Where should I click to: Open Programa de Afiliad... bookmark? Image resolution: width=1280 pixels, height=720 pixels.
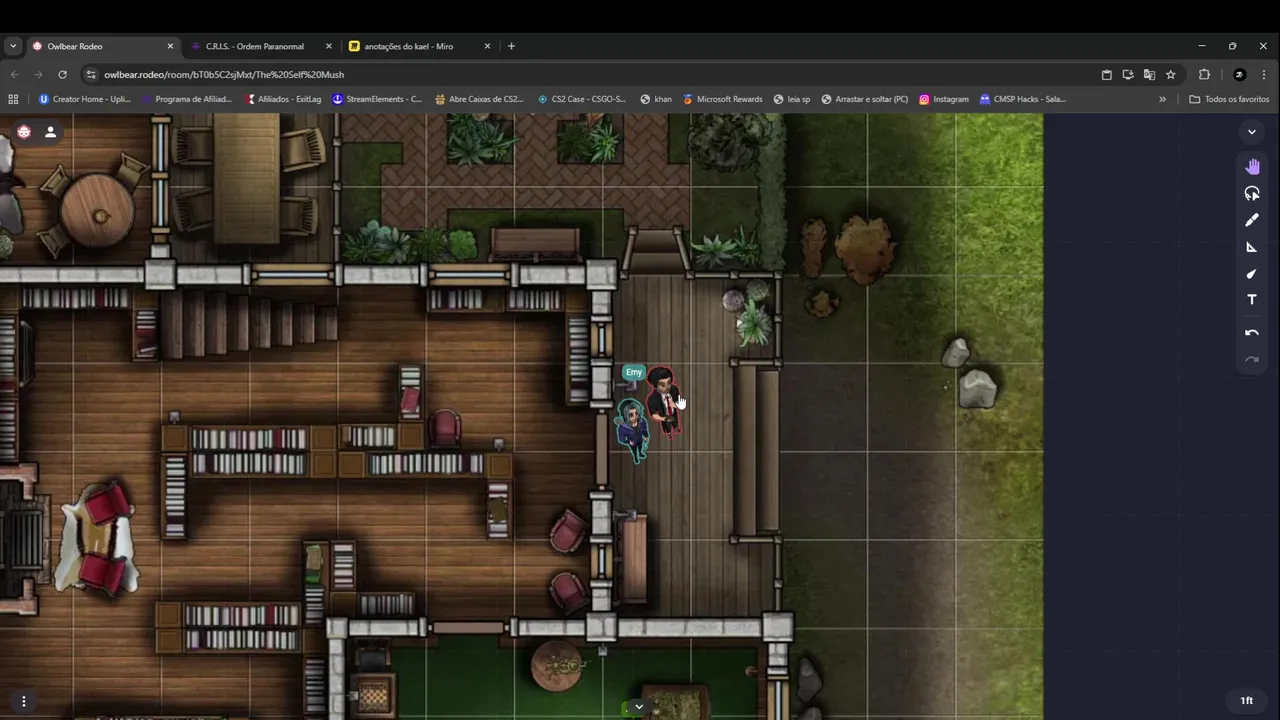point(187,99)
